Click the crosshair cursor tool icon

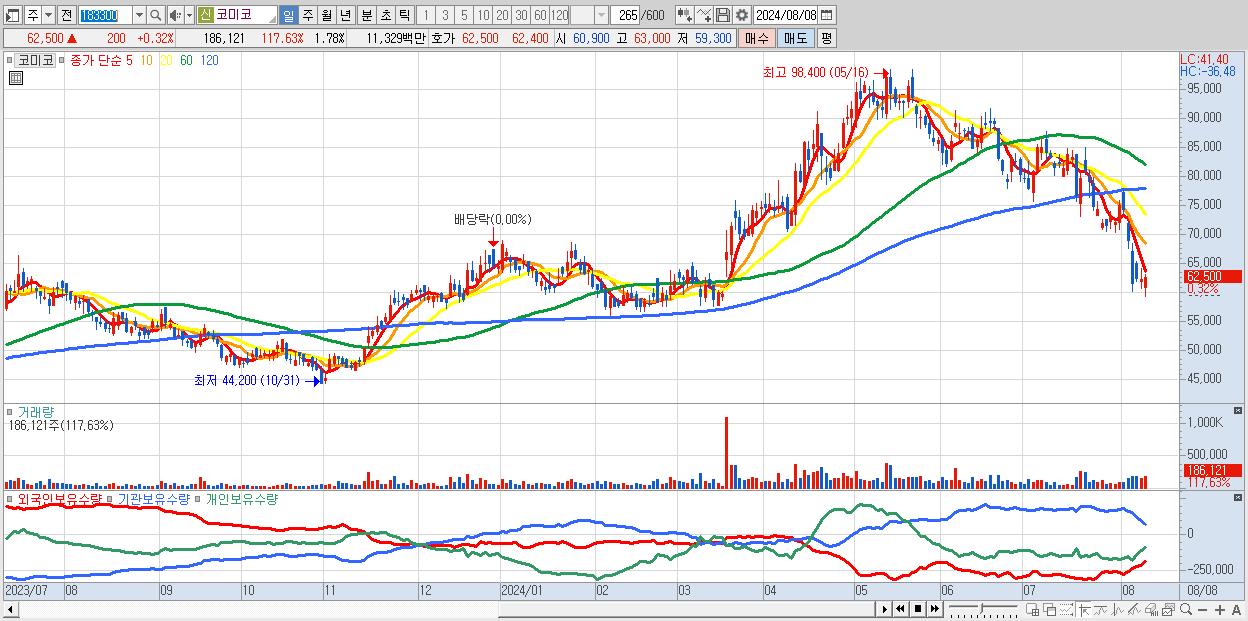point(1085,610)
